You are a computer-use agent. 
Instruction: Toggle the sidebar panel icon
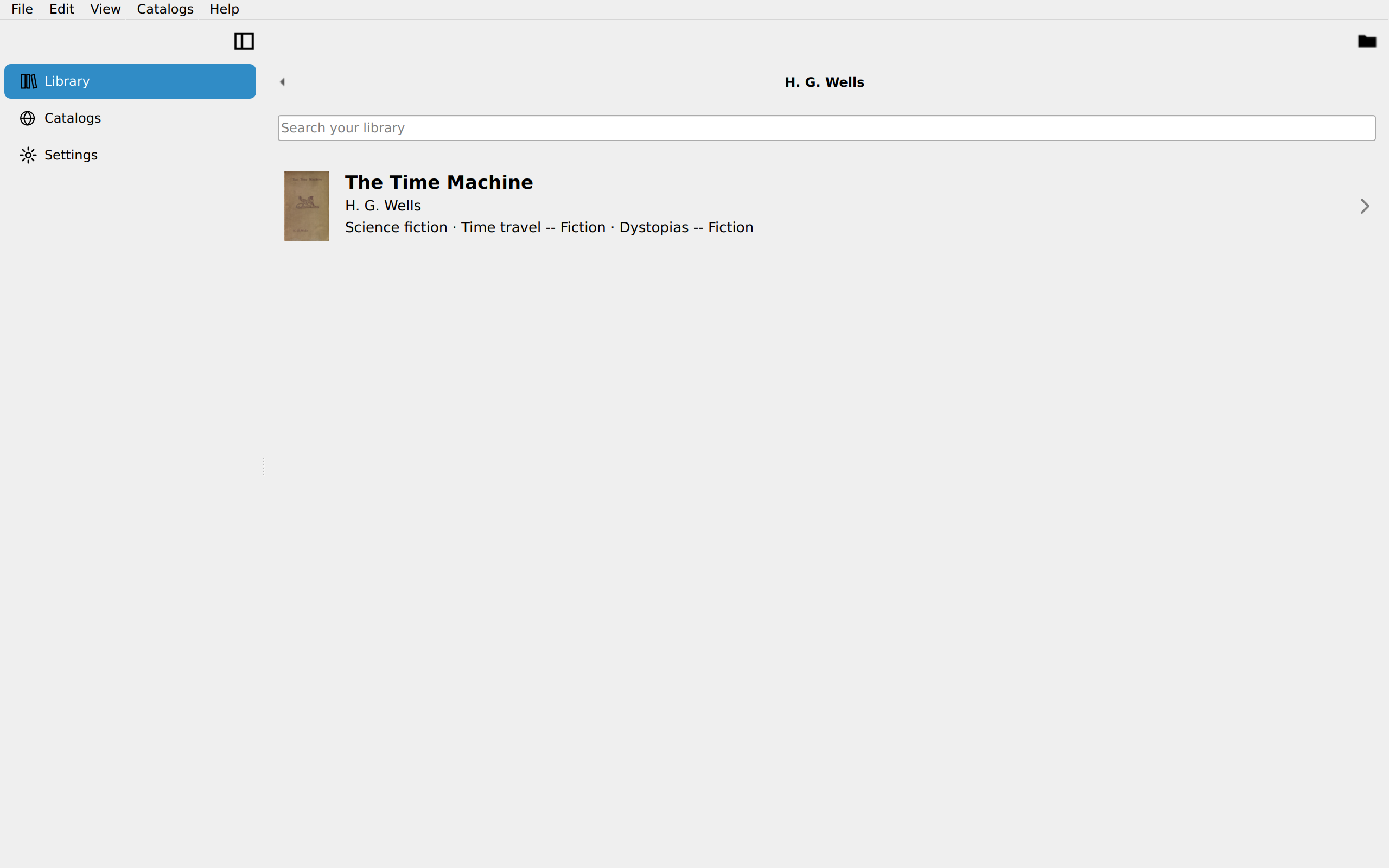[x=244, y=41]
